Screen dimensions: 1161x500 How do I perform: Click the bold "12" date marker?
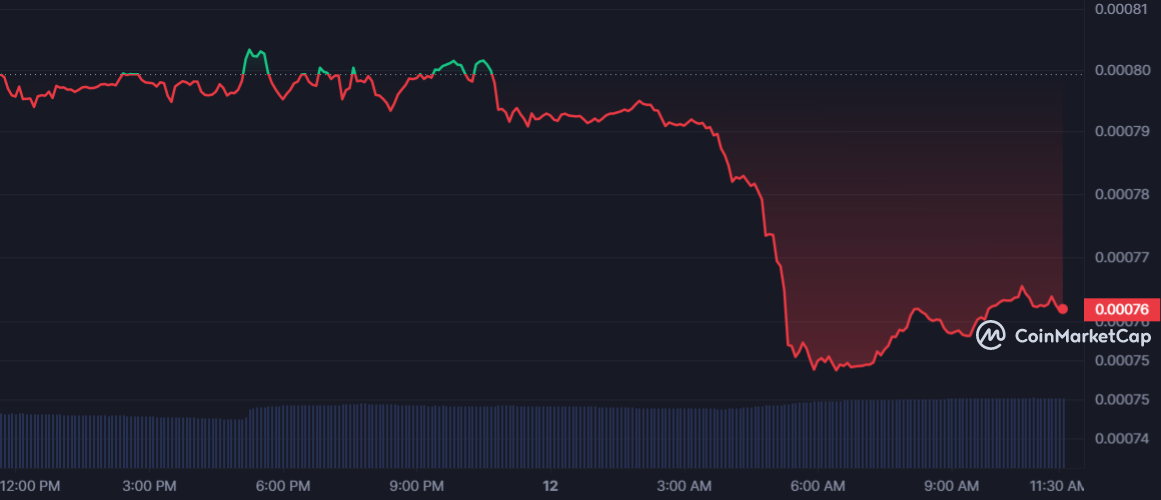coord(549,486)
